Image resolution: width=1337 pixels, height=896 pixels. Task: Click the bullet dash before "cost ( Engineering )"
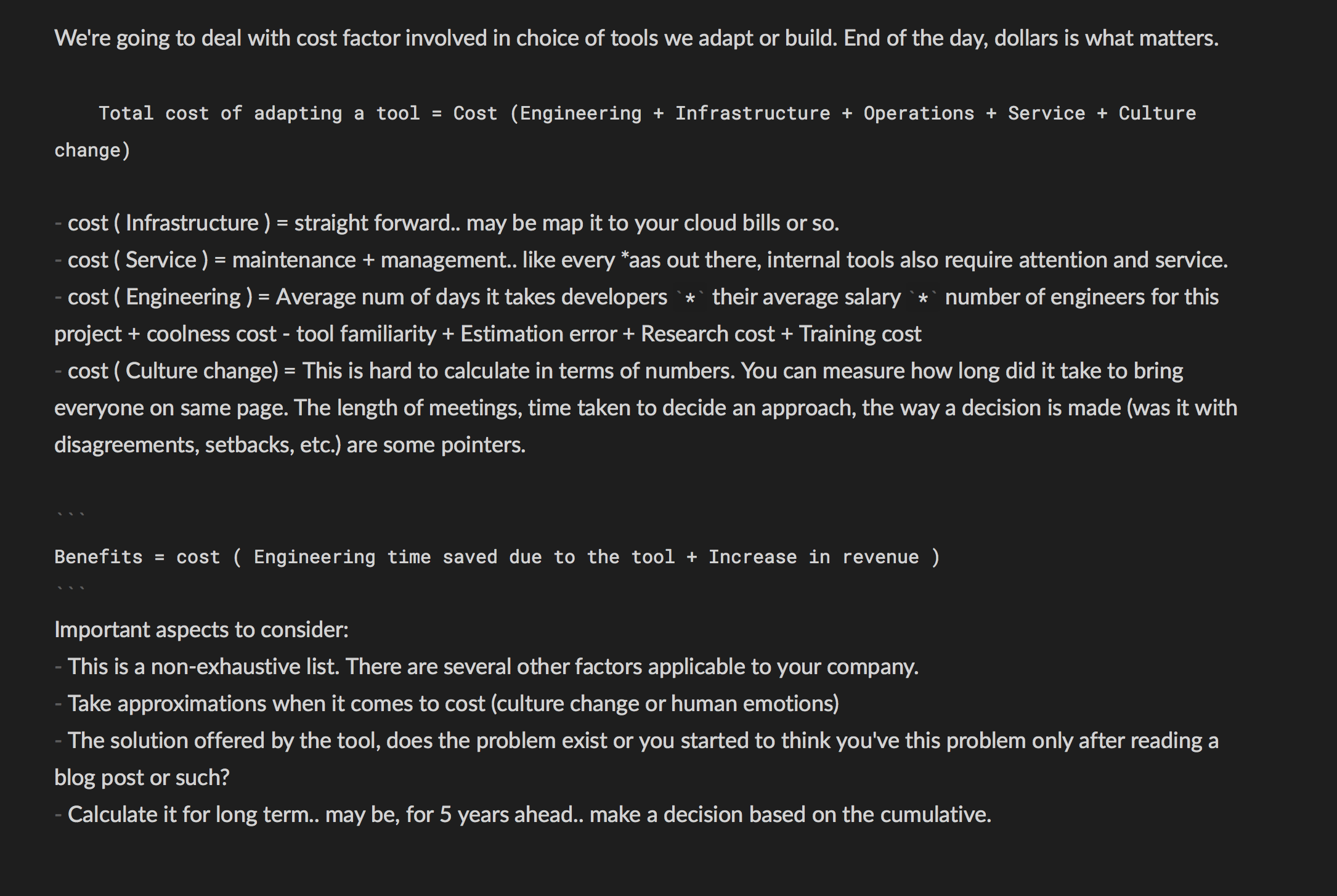click(58, 298)
